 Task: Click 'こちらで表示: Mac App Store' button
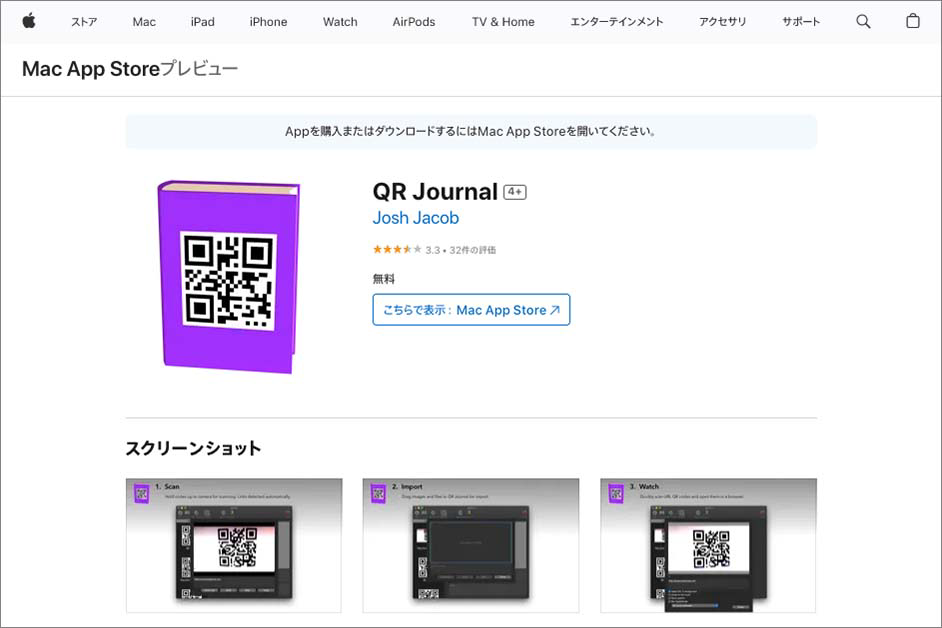click(471, 310)
